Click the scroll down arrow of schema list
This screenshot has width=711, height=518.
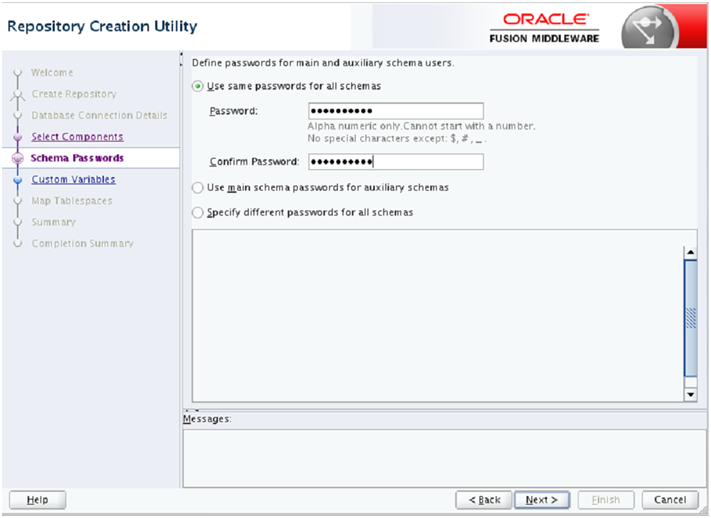690,395
